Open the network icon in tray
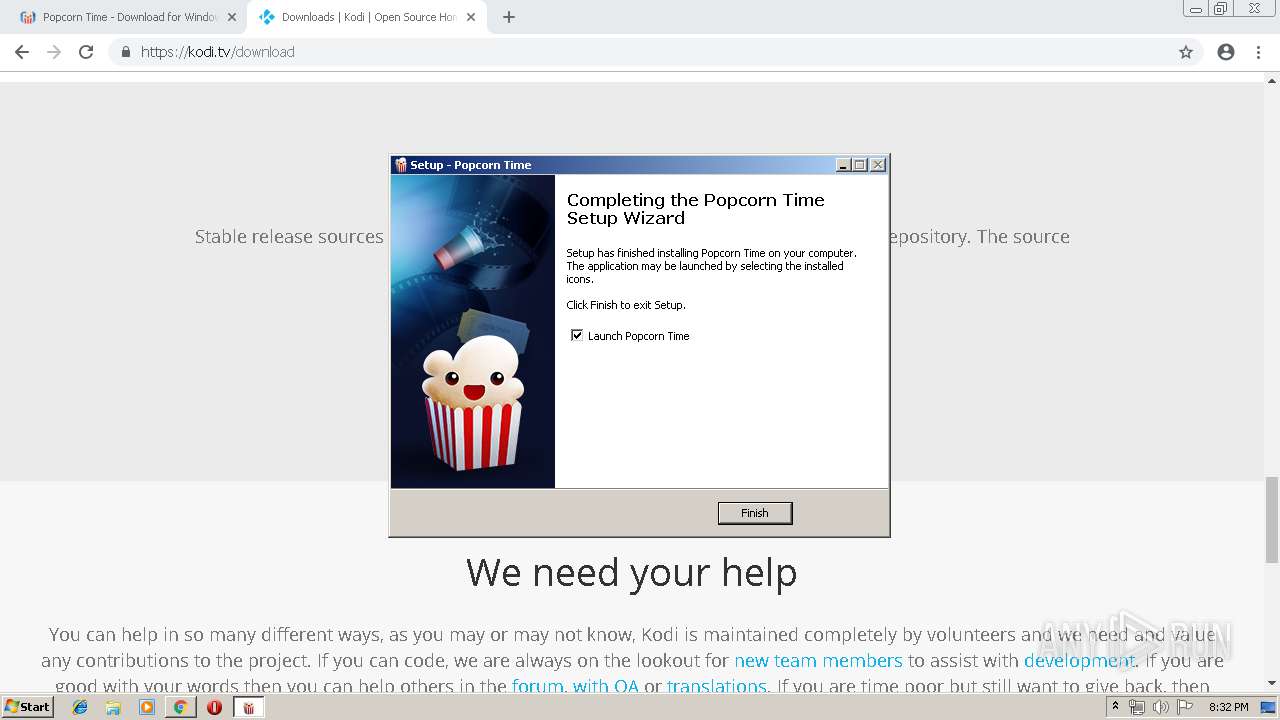This screenshot has width=1280, height=720. click(1137, 707)
